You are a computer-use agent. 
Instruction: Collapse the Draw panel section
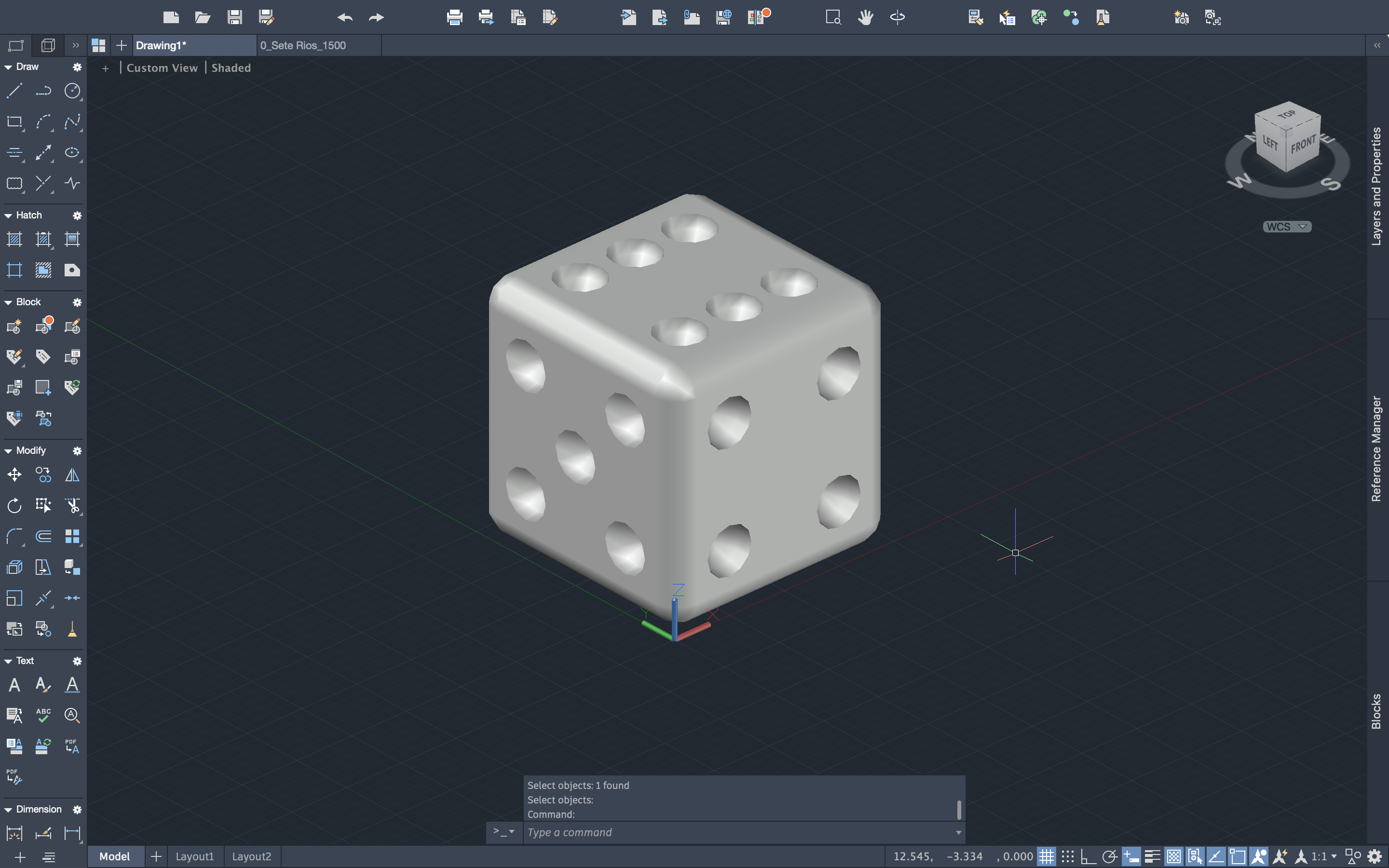point(8,67)
